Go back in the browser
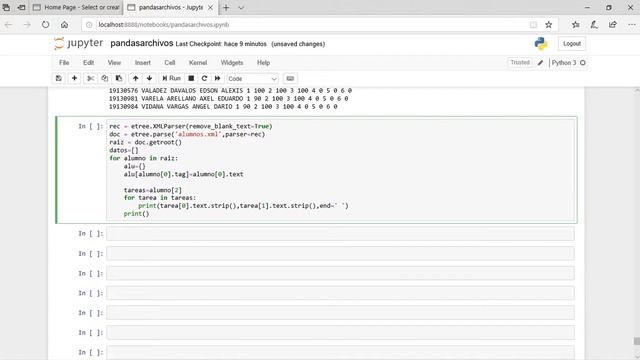This screenshot has height=360, width=640. pos(9,25)
